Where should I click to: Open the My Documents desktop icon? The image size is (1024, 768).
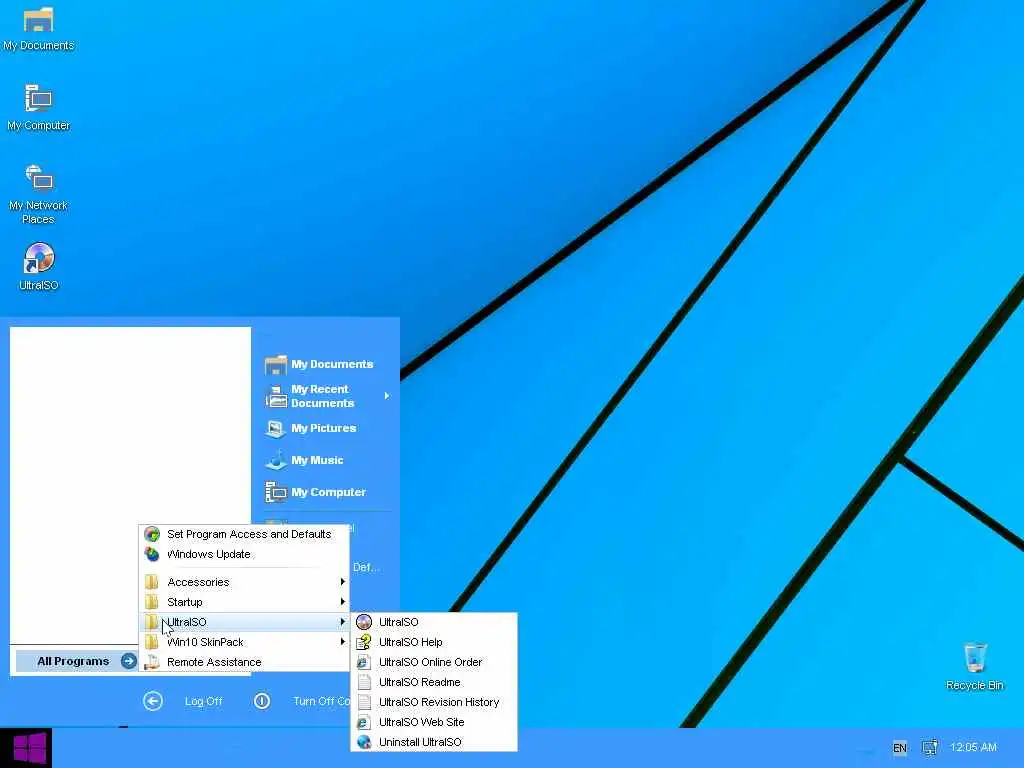(38, 29)
